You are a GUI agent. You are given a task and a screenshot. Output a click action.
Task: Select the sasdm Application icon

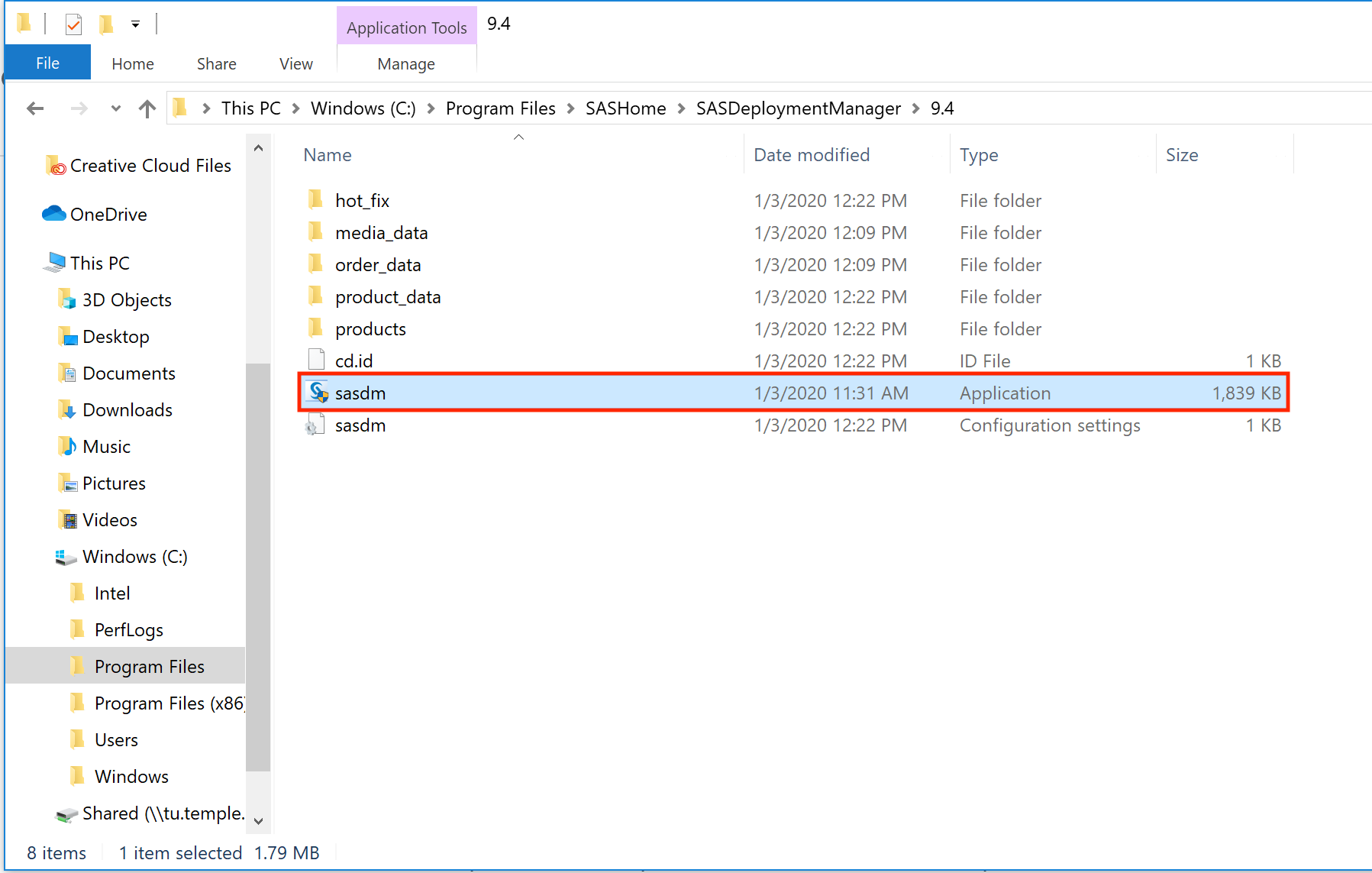[318, 392]
